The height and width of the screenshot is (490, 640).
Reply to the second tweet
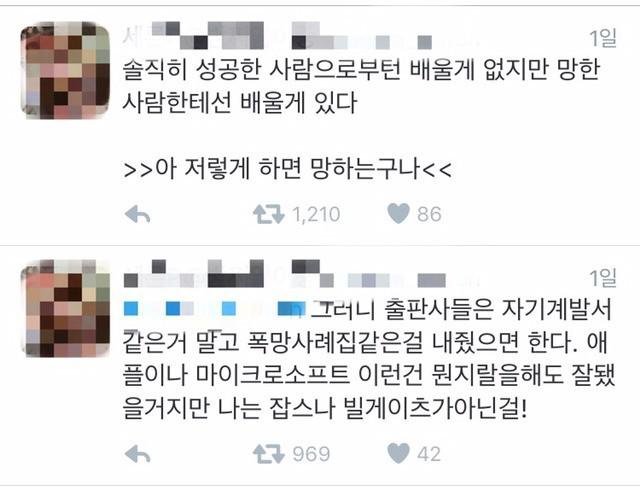pyautogui.click(x=138, y=454)
